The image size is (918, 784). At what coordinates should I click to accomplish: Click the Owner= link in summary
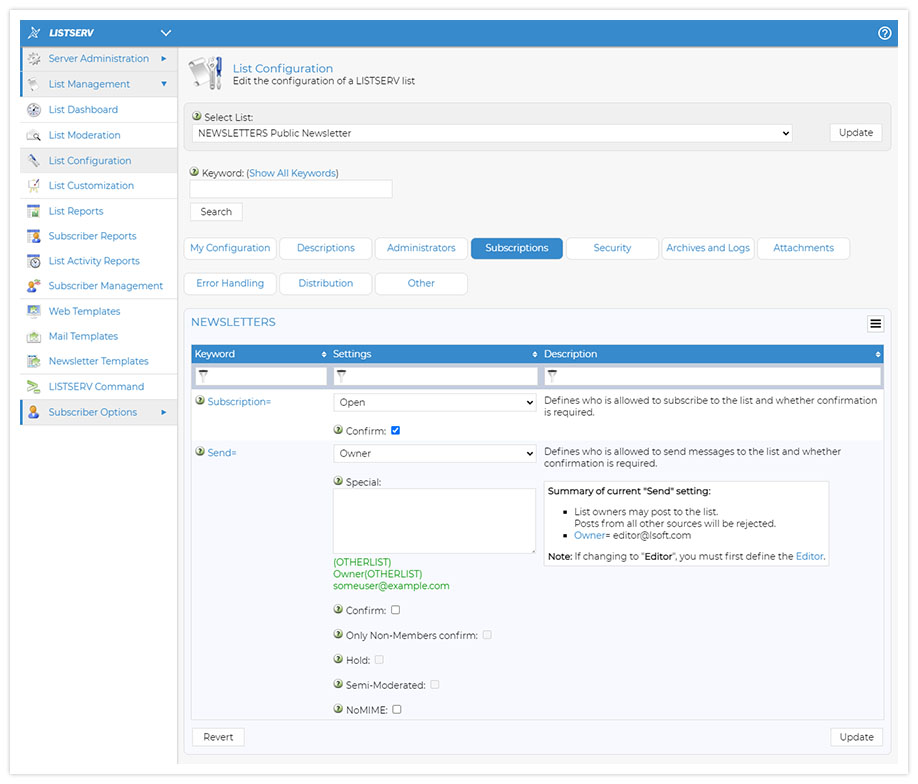[x=592, y=535]
